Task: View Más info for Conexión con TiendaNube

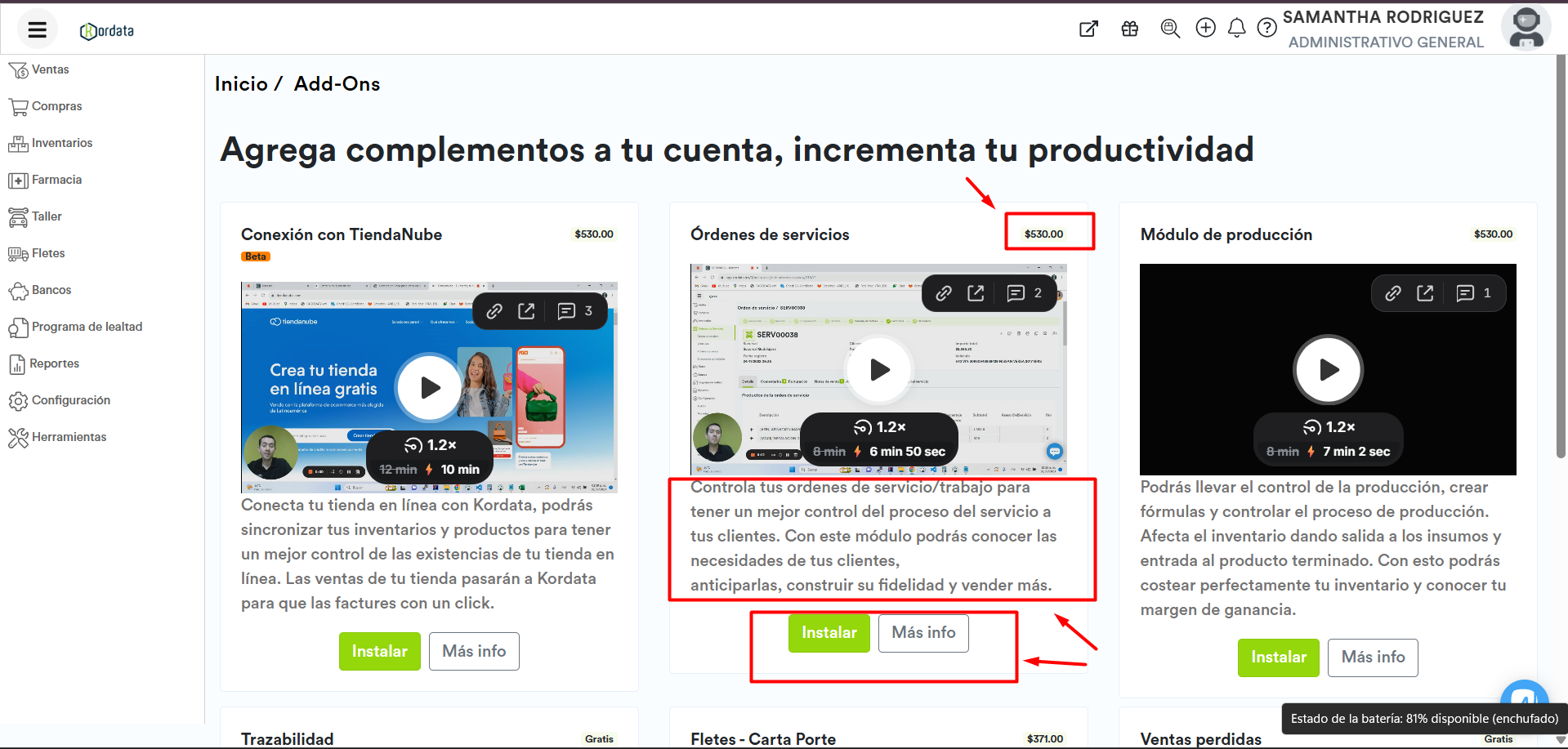Action: pos(474,652)
